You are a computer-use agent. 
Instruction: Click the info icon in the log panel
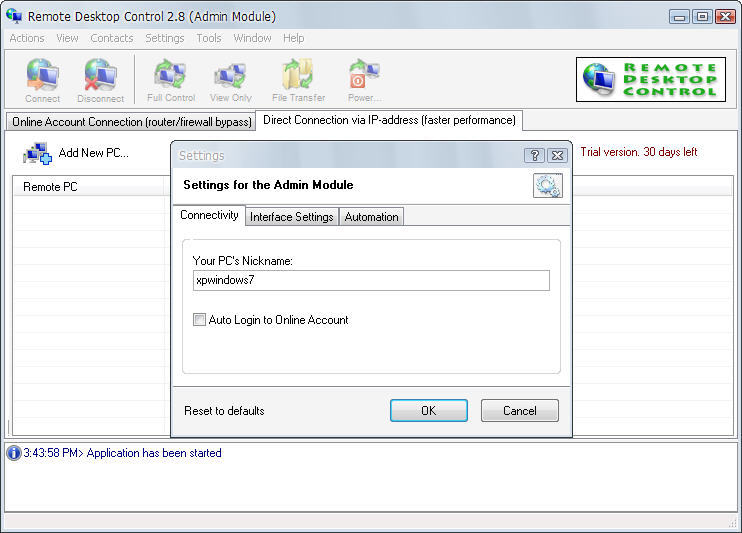pos(14,453)
